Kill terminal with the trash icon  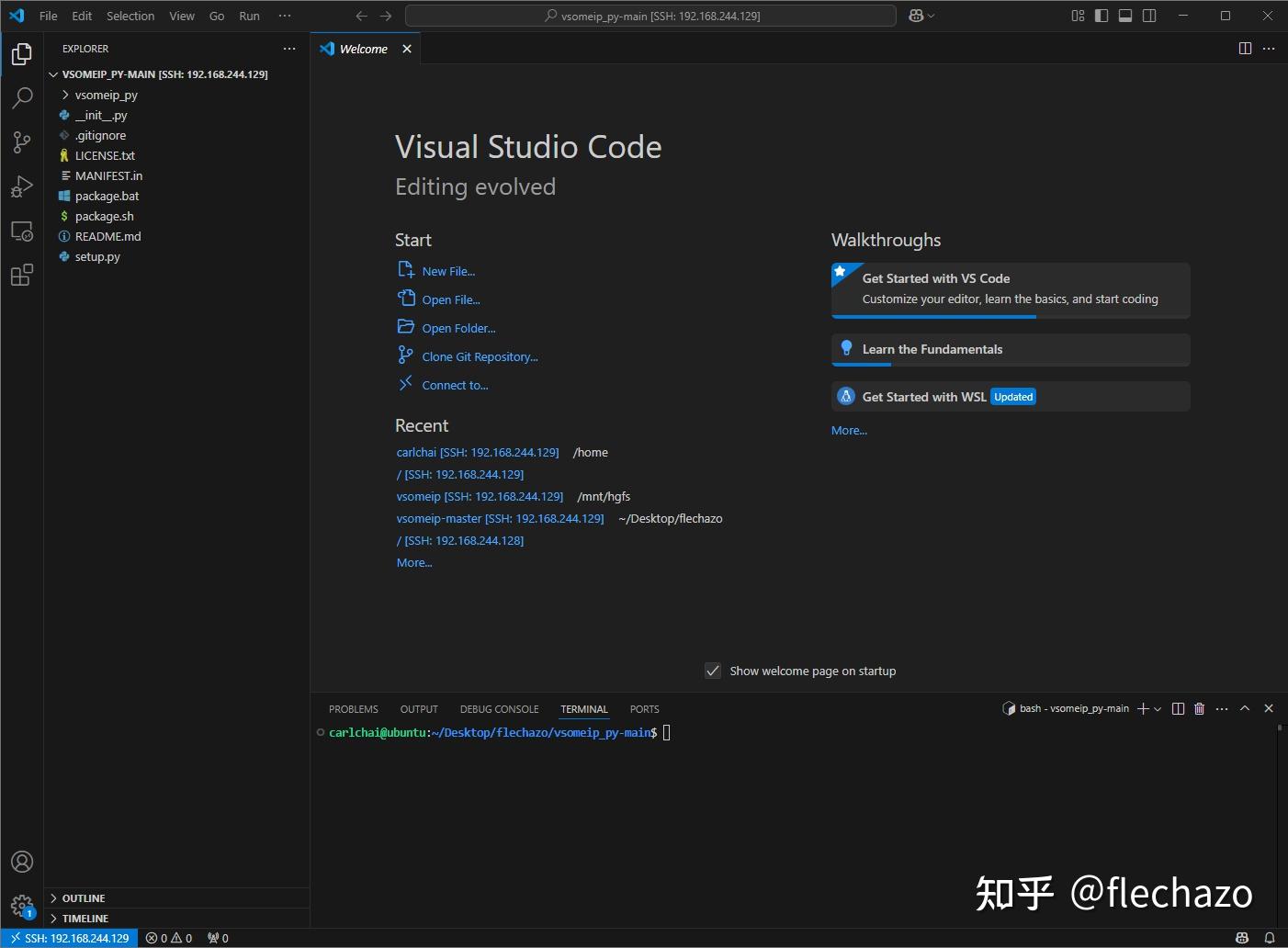(1199, 708)
